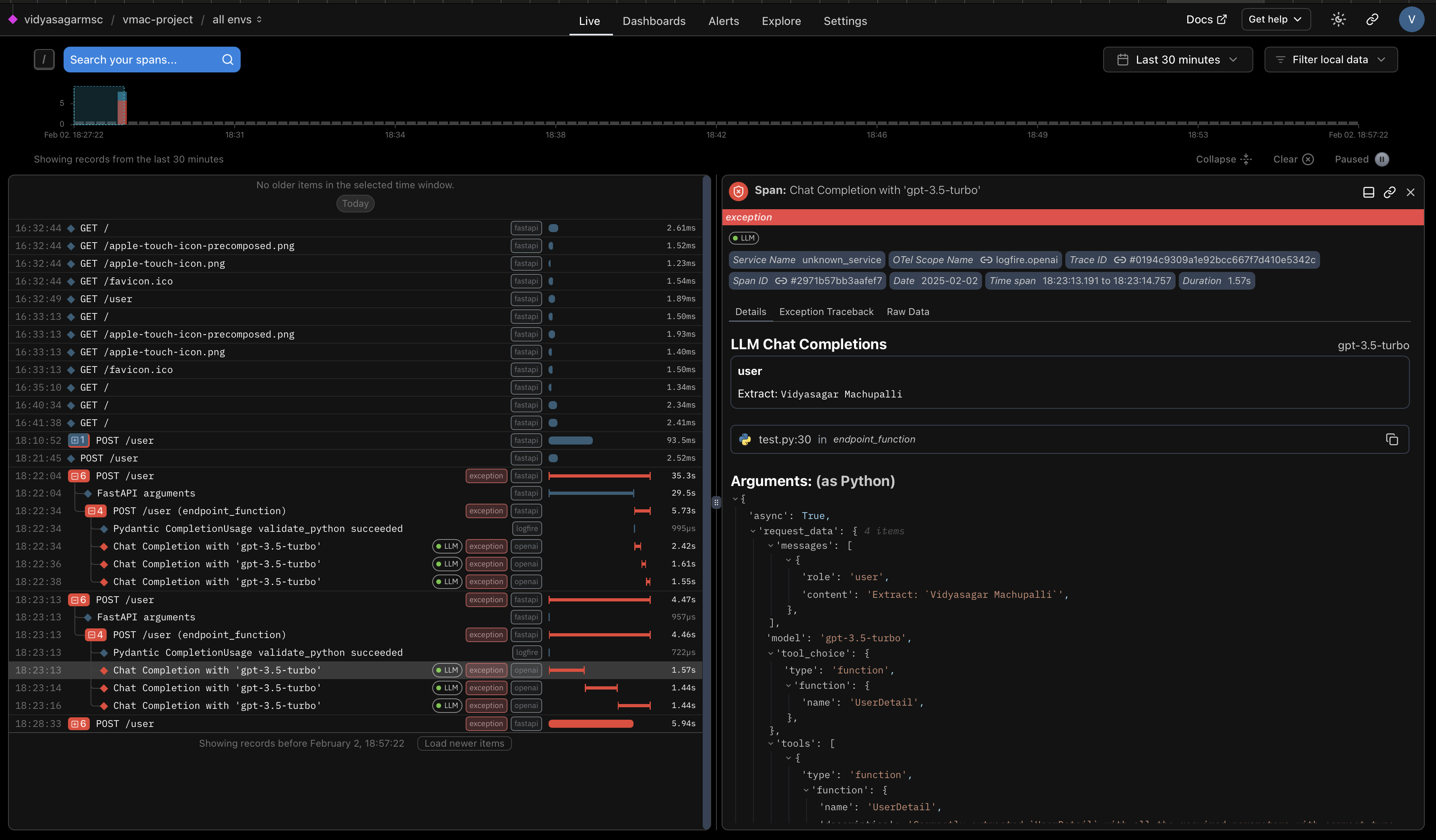Open the Filter local data dropdown
The image size is (1436, 840).
pyautogui.click(x=1331, y=59)
